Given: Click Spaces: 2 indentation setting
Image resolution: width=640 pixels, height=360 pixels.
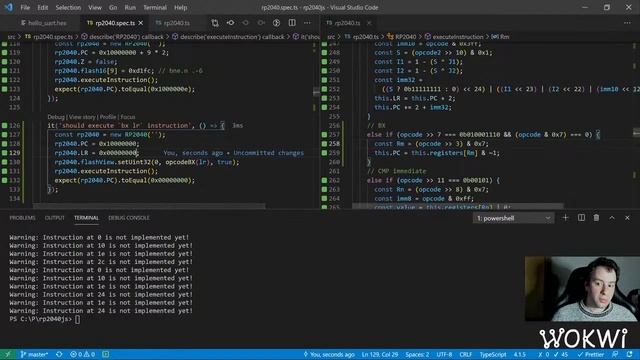Looking at the screenshot, I should pos(417,354).
